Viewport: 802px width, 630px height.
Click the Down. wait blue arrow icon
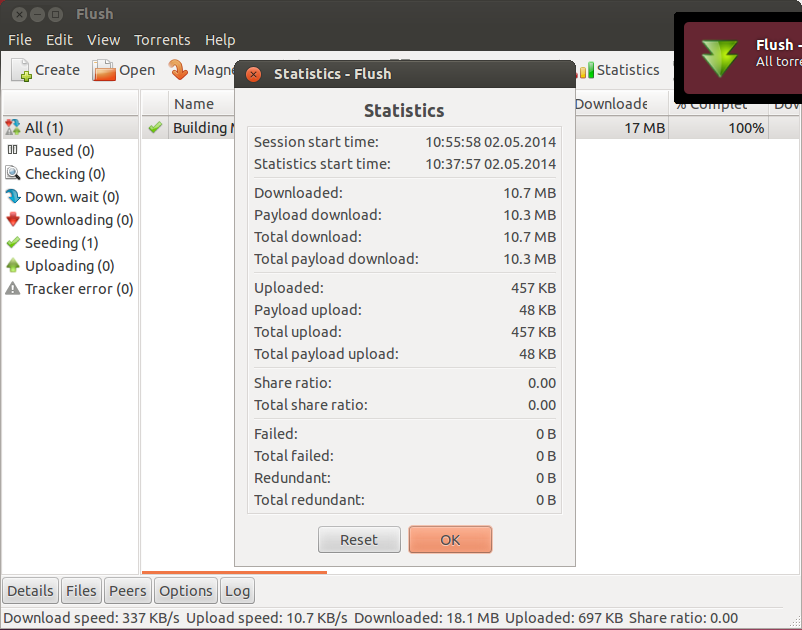(13, 196)
